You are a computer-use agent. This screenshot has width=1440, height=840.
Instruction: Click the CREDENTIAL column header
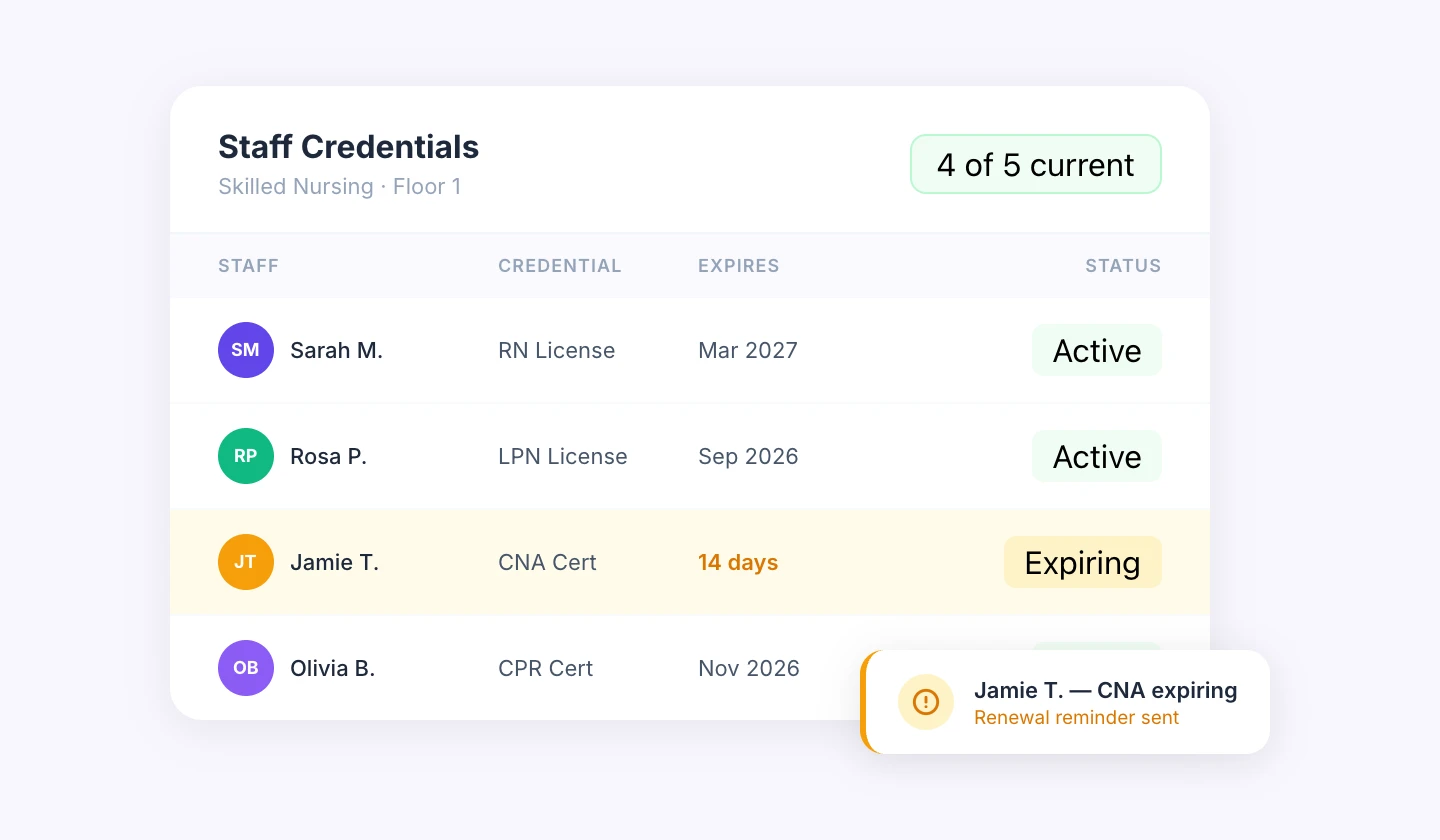point(560,266)
